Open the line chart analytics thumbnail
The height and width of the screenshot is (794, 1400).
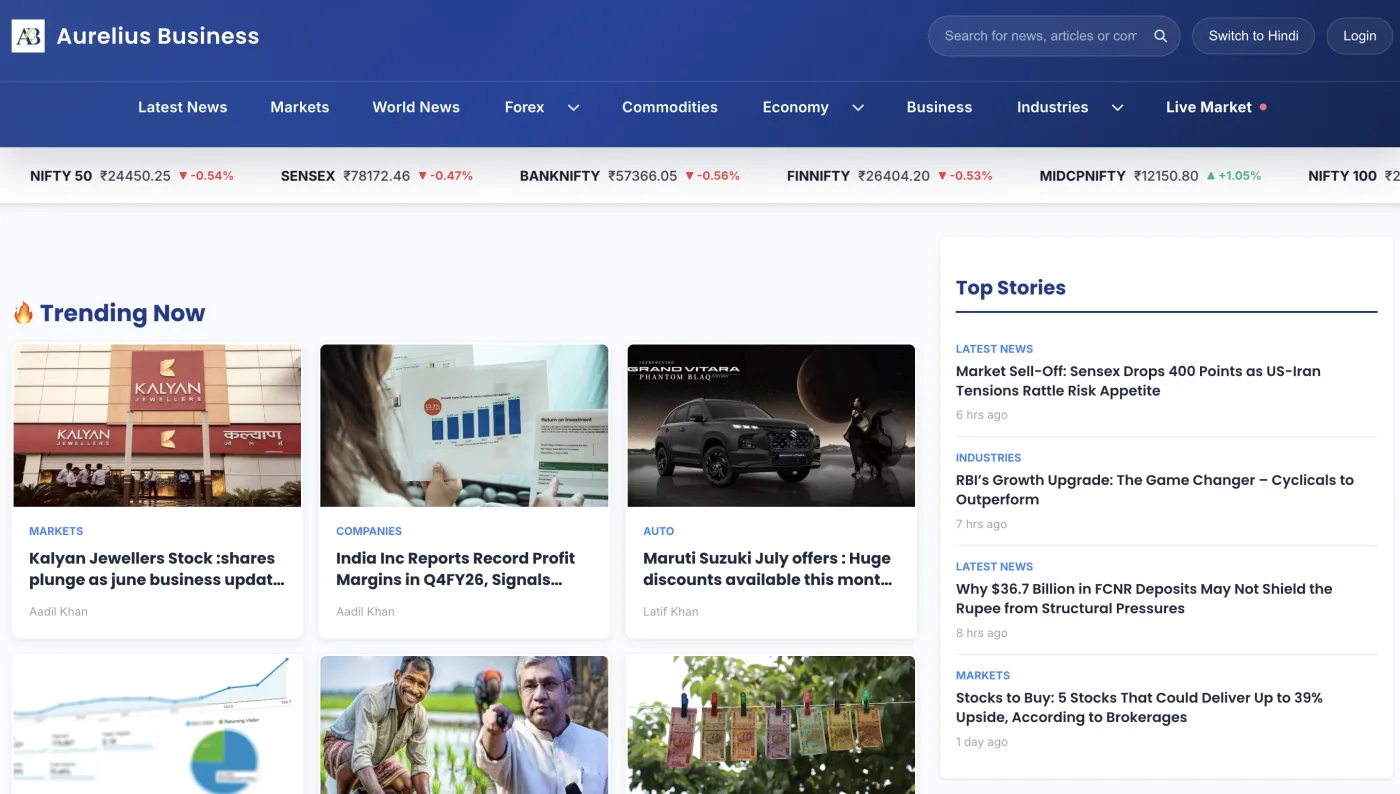click(x=157, y=725)
